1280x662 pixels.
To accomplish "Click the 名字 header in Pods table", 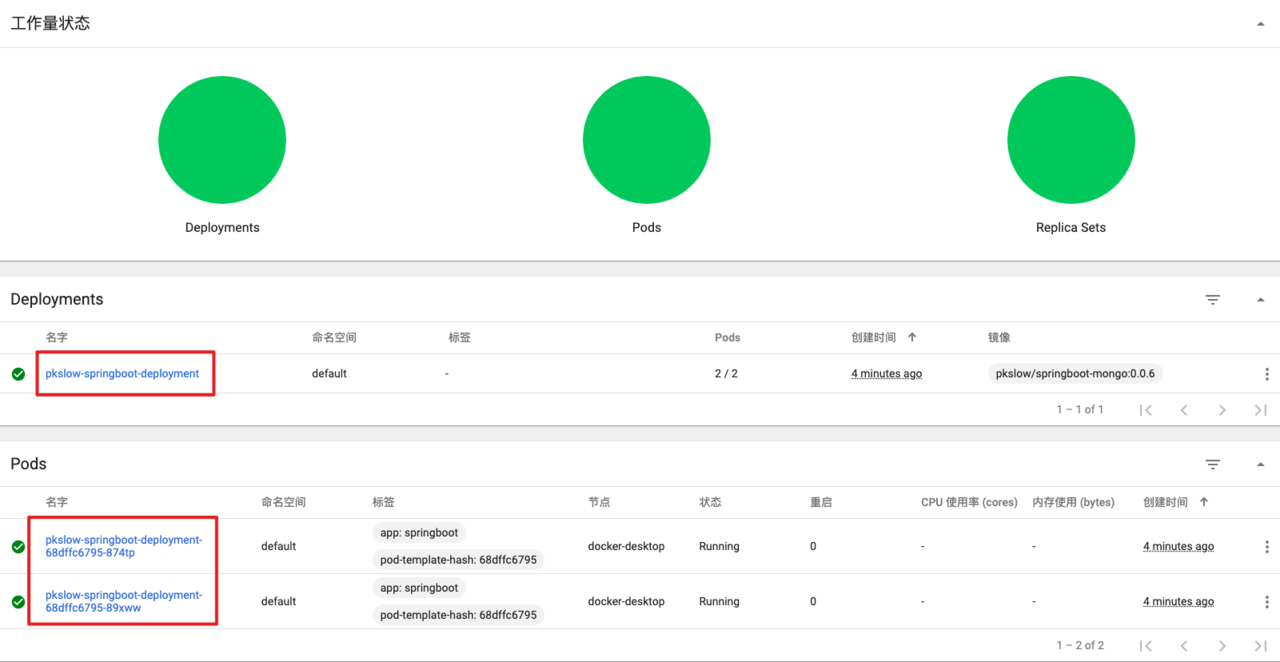I will (x=57, y=502).
